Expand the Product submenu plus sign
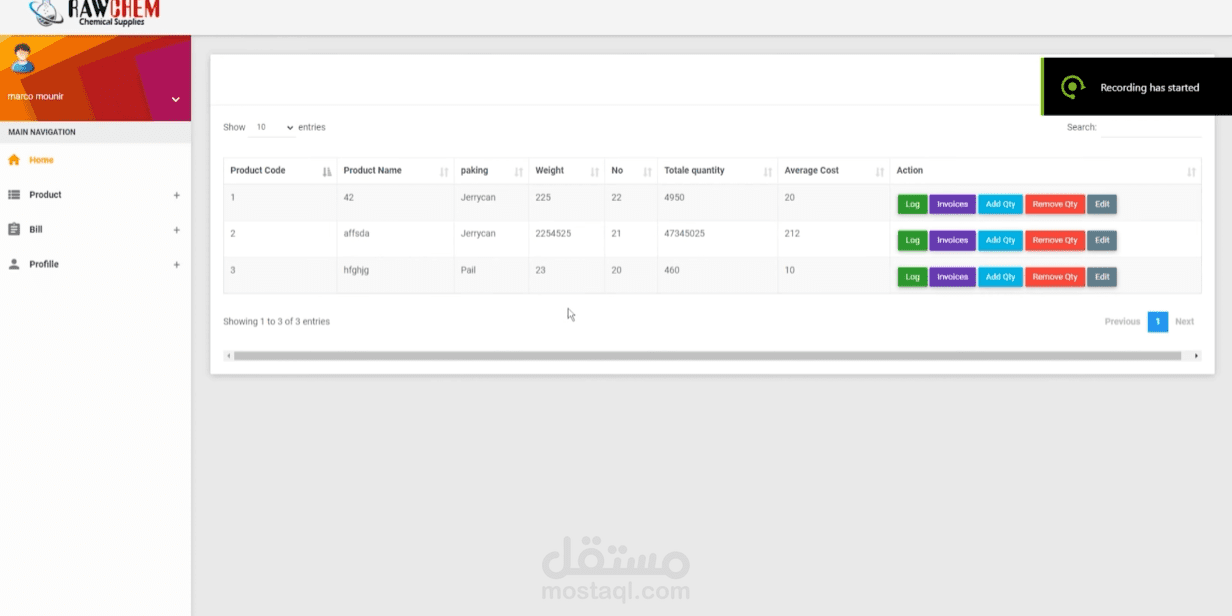The image size is (1232, 616). click(x=176, y=195)
